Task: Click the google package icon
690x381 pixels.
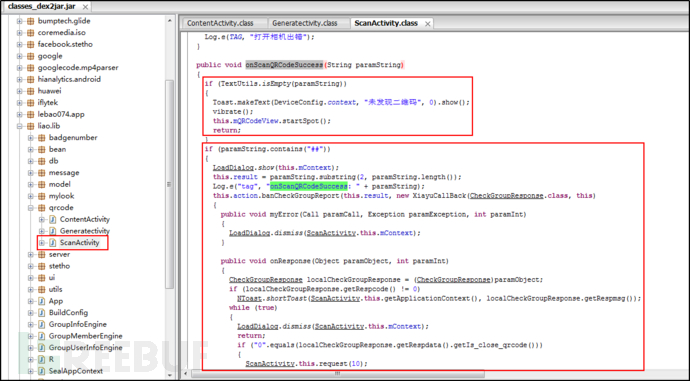Action: [x=30, y=56]
